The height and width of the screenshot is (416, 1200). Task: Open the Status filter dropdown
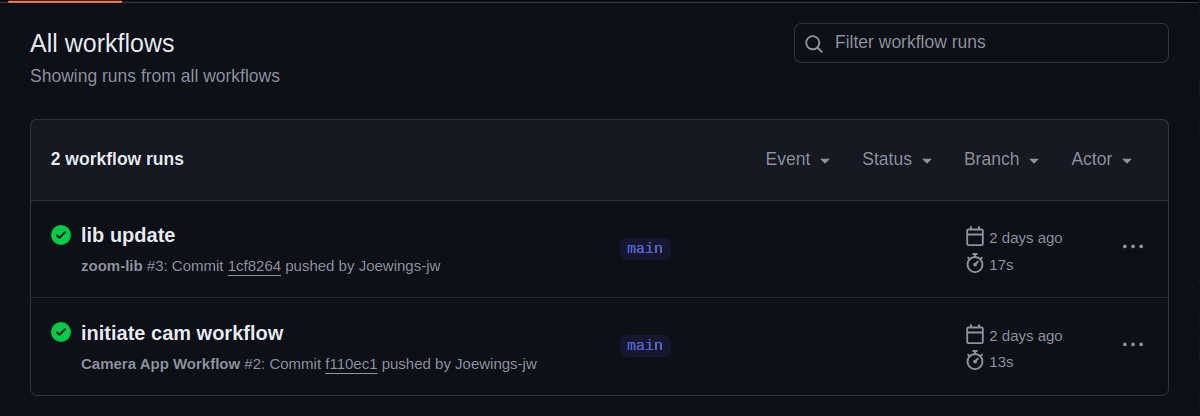[896, 159]
